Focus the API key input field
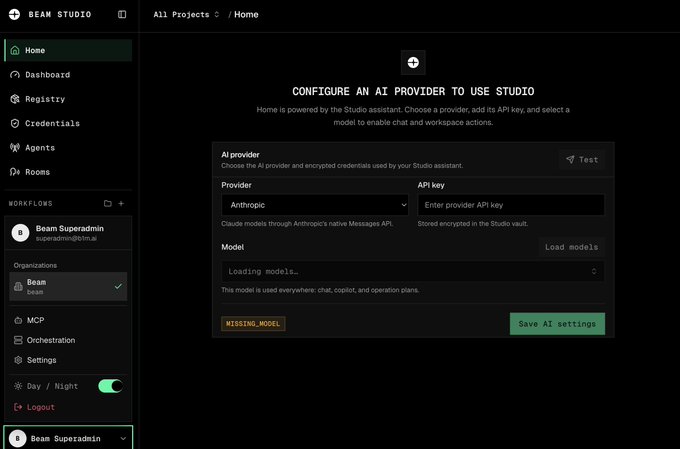Viewport: 680px width, 449px height. click(511, 205)
